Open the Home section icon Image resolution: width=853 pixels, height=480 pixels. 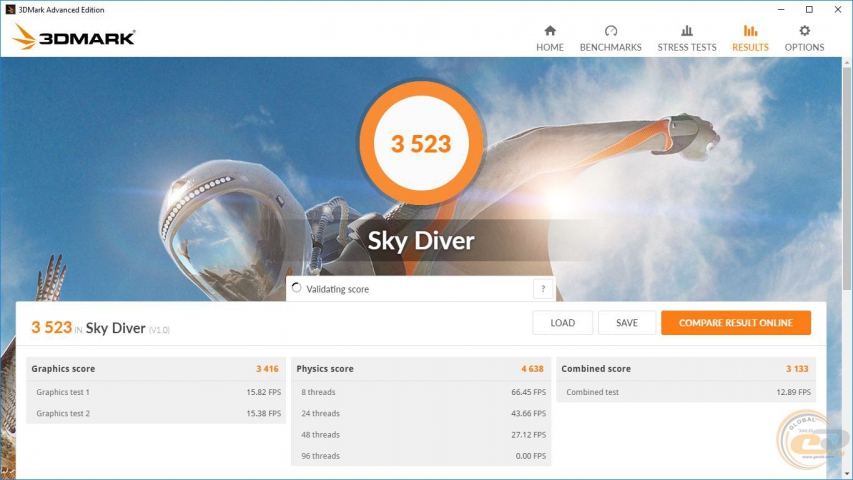click(549, 31)
